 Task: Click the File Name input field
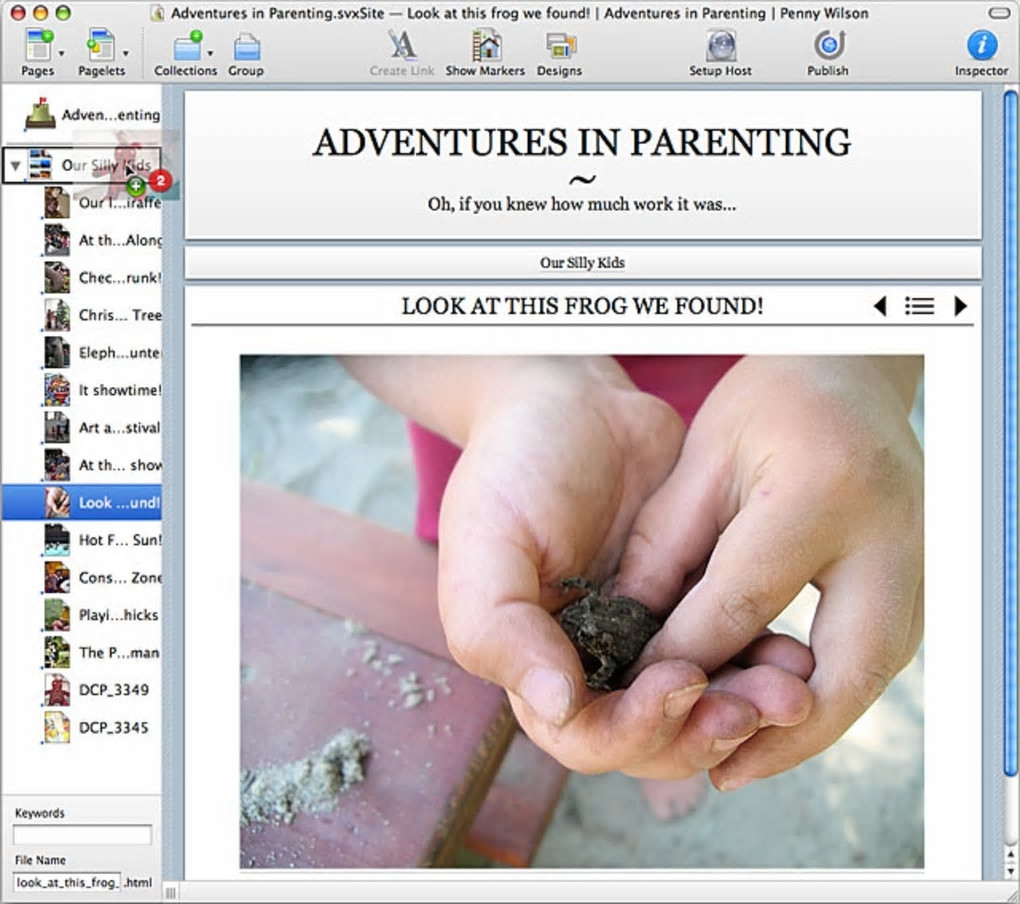[66, 883]
